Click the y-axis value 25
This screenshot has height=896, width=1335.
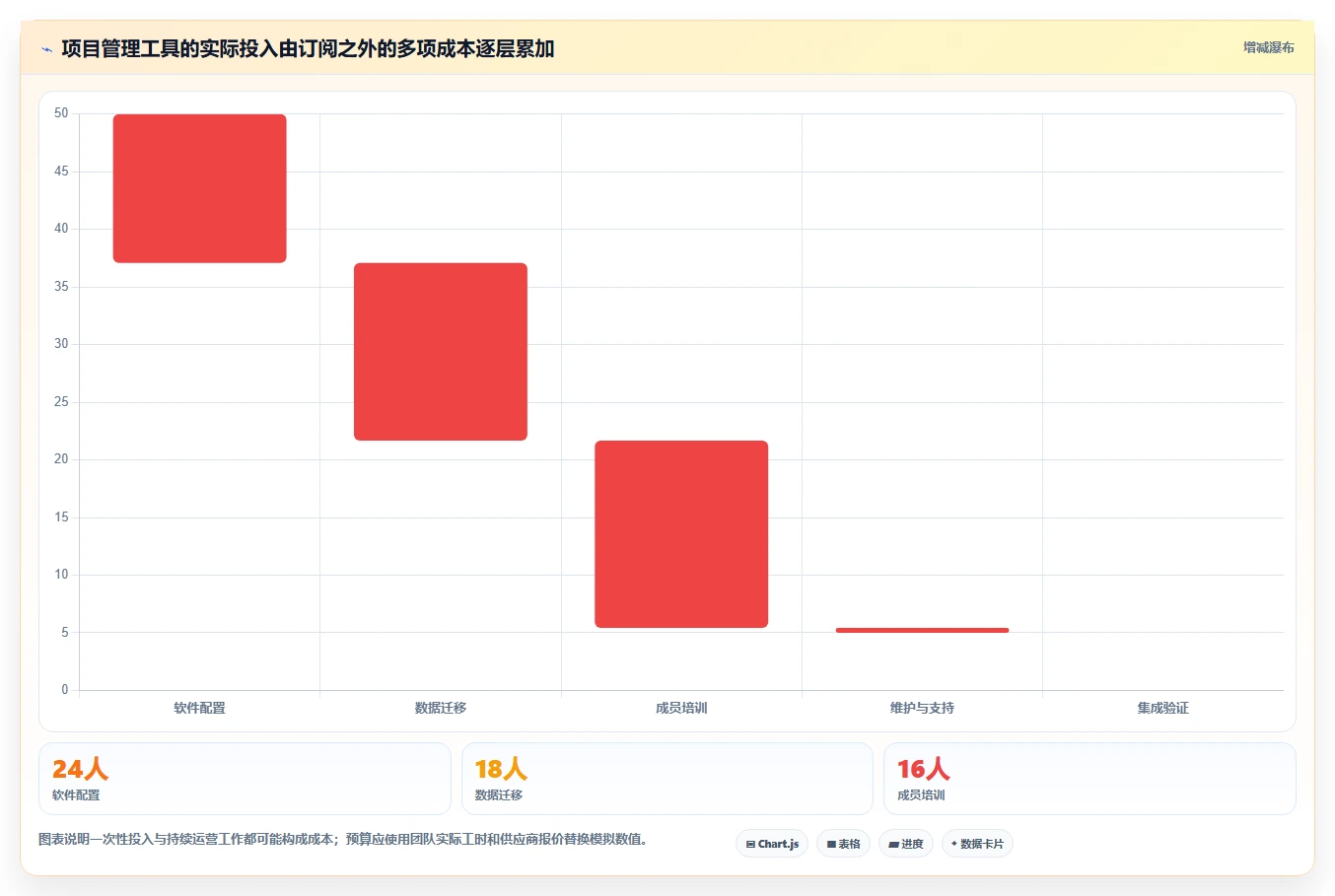pyautogui.click(x=61, y=402)
